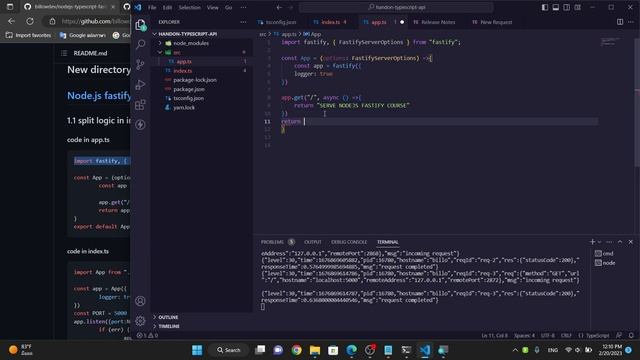Open the Edit menu

point(167,7)
